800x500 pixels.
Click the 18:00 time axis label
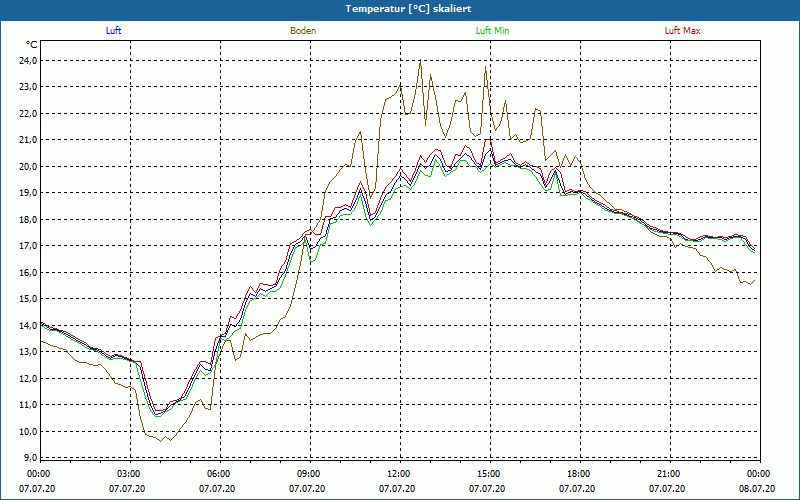tap(577, 474)
